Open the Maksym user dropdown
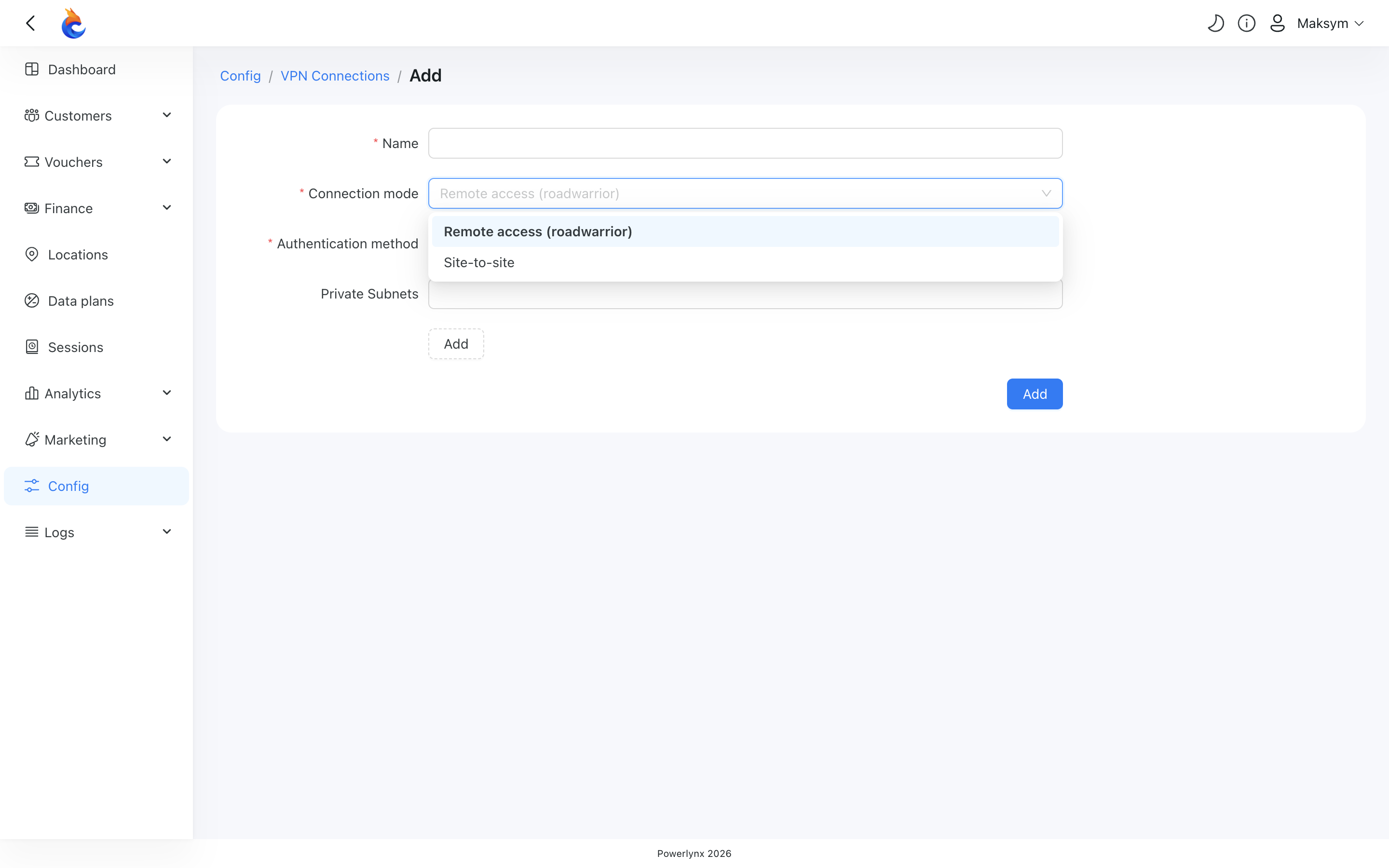This screenshot has height=868, width=1389. click(1330, 23)
